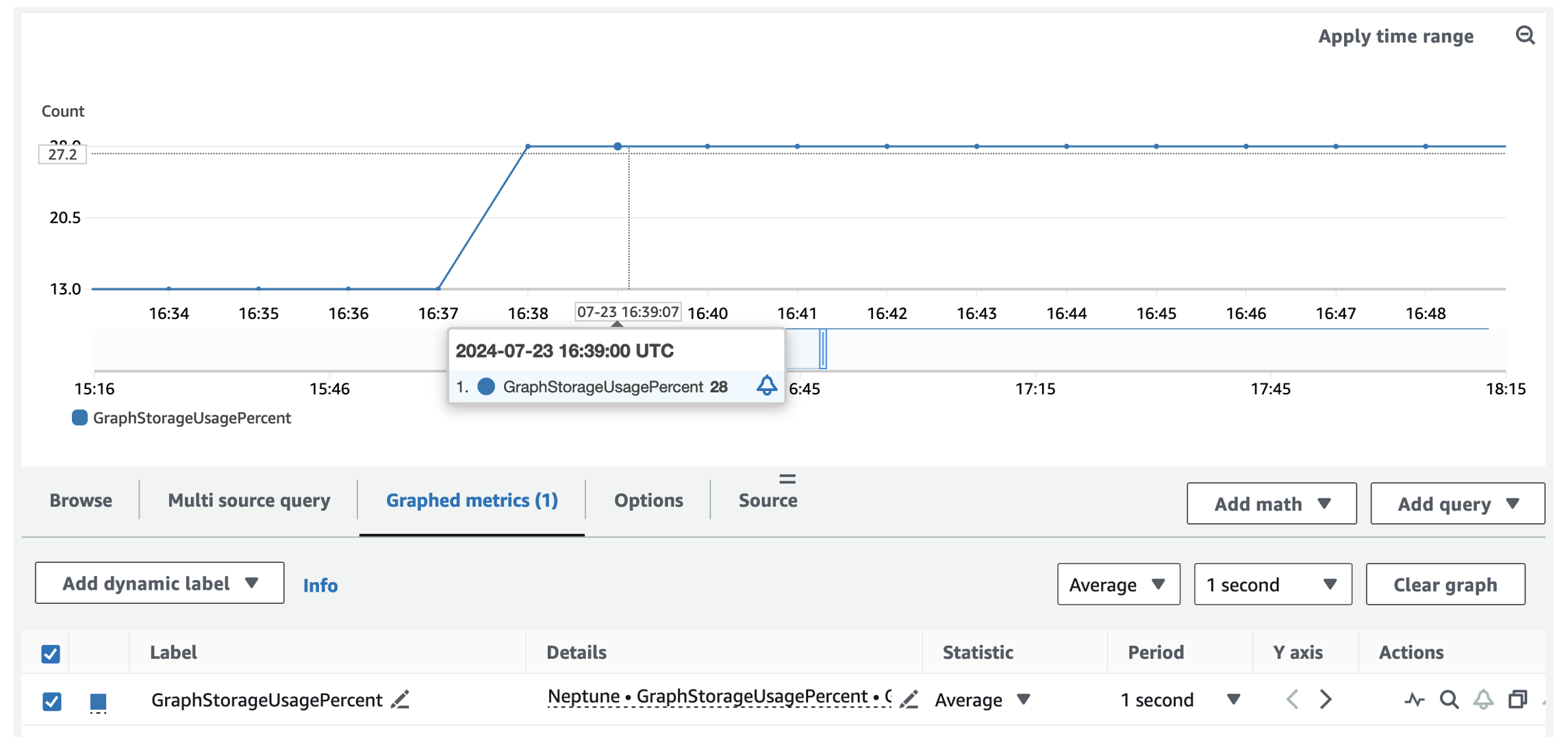Open the Source tab
Image resolution: width=1568 pixels, height=756 pixels.
(x=768, y=500)
